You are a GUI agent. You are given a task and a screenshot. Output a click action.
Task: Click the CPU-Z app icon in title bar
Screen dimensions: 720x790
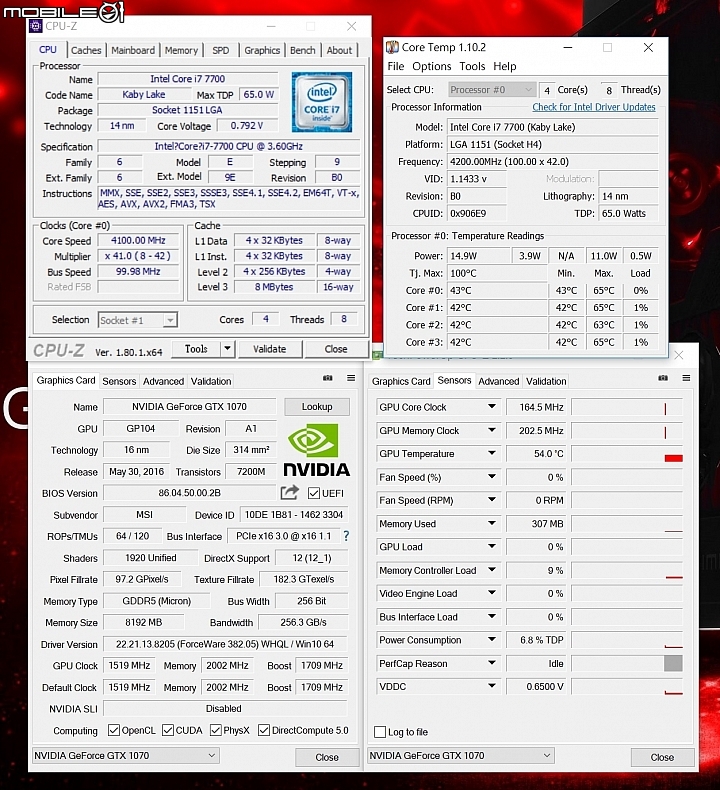[x=35, y=26]
